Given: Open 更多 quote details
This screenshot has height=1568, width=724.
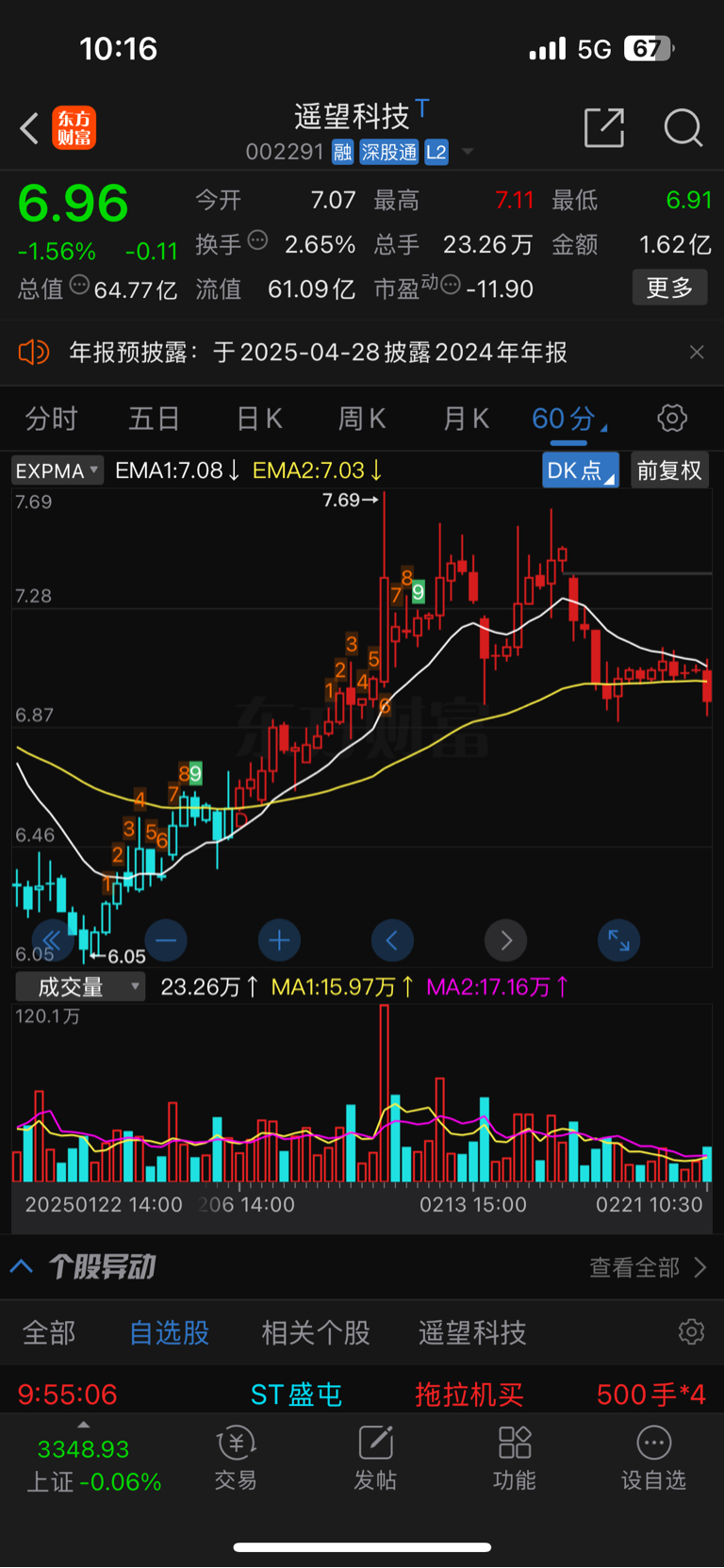Looking at the screenshot, I should pyautogui.click(x=669, y=288).
